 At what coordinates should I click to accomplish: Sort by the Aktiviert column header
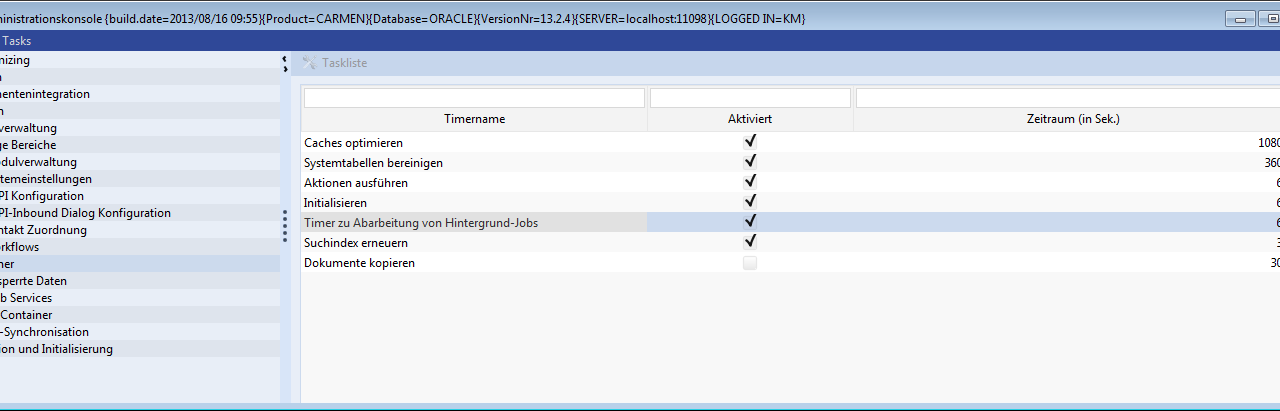coord(750,119)
